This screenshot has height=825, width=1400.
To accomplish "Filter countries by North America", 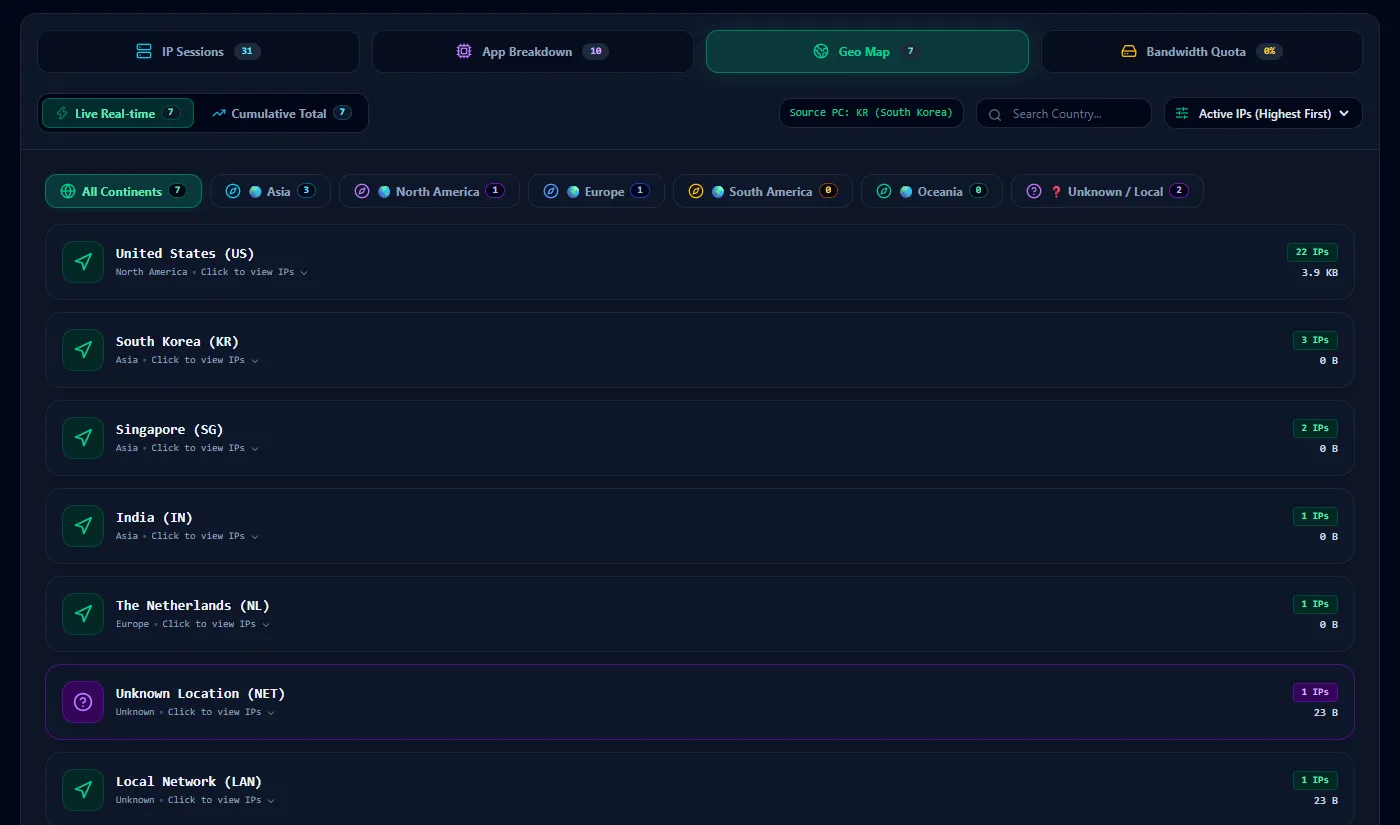I will pos(429,191).
